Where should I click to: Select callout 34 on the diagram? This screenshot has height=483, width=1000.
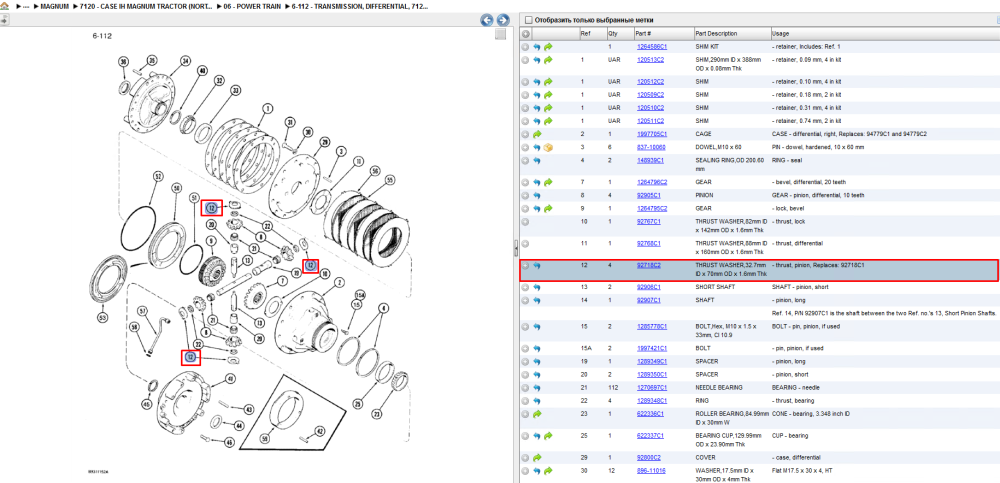pos(185,61)
